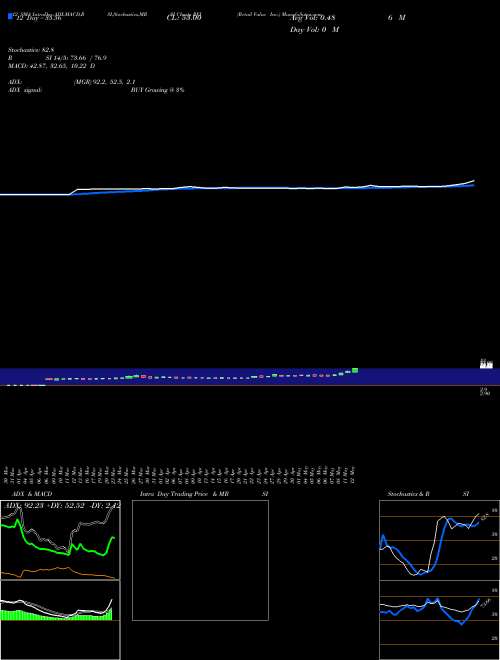The image size is (500, 660).
Task: Click the '(MGR) 92.2, 52.5, 2.1' ADX values
Action: (104, 82)
